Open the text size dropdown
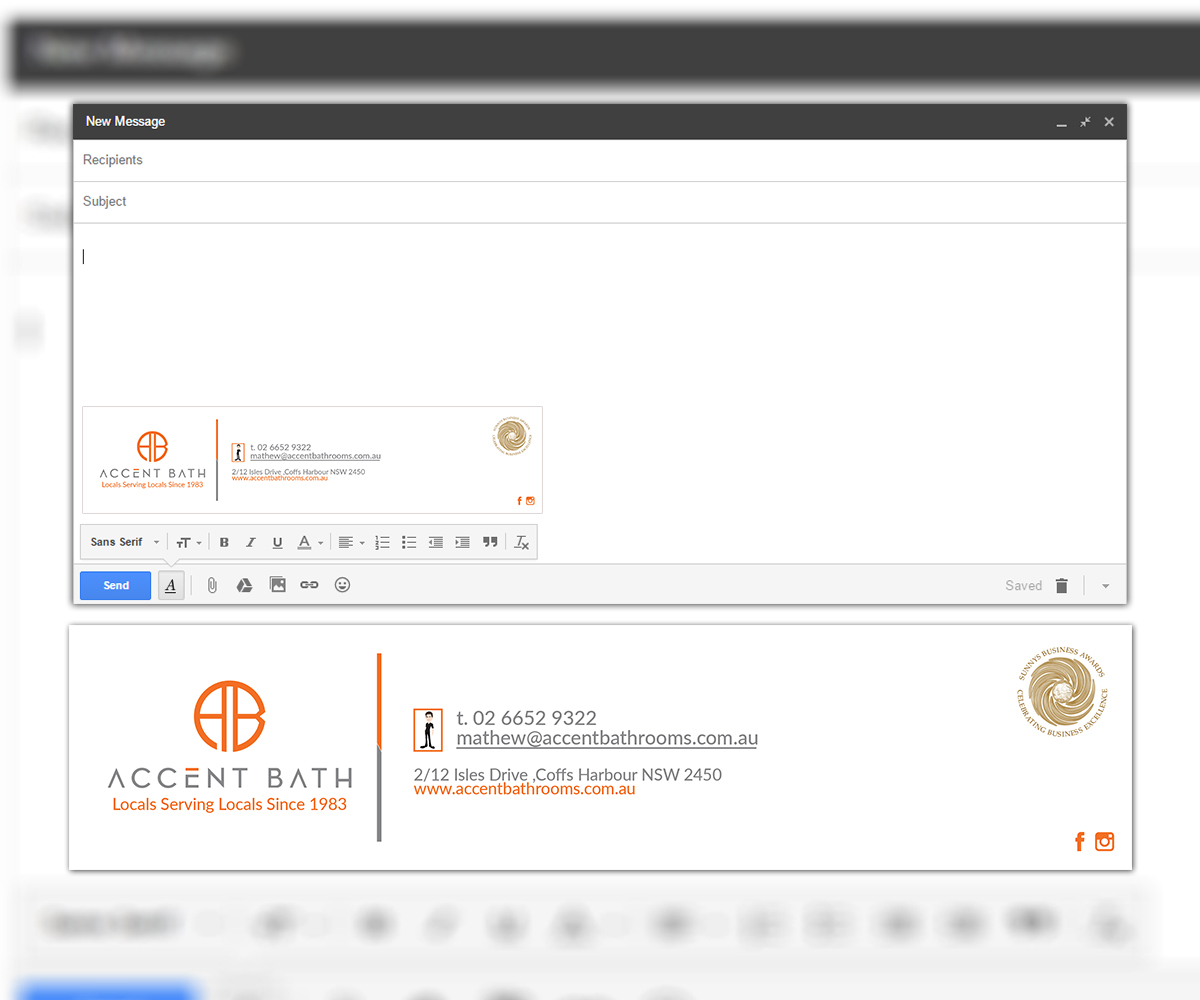This screenshot has width=1200, height=1000. (x=188, y=542)
